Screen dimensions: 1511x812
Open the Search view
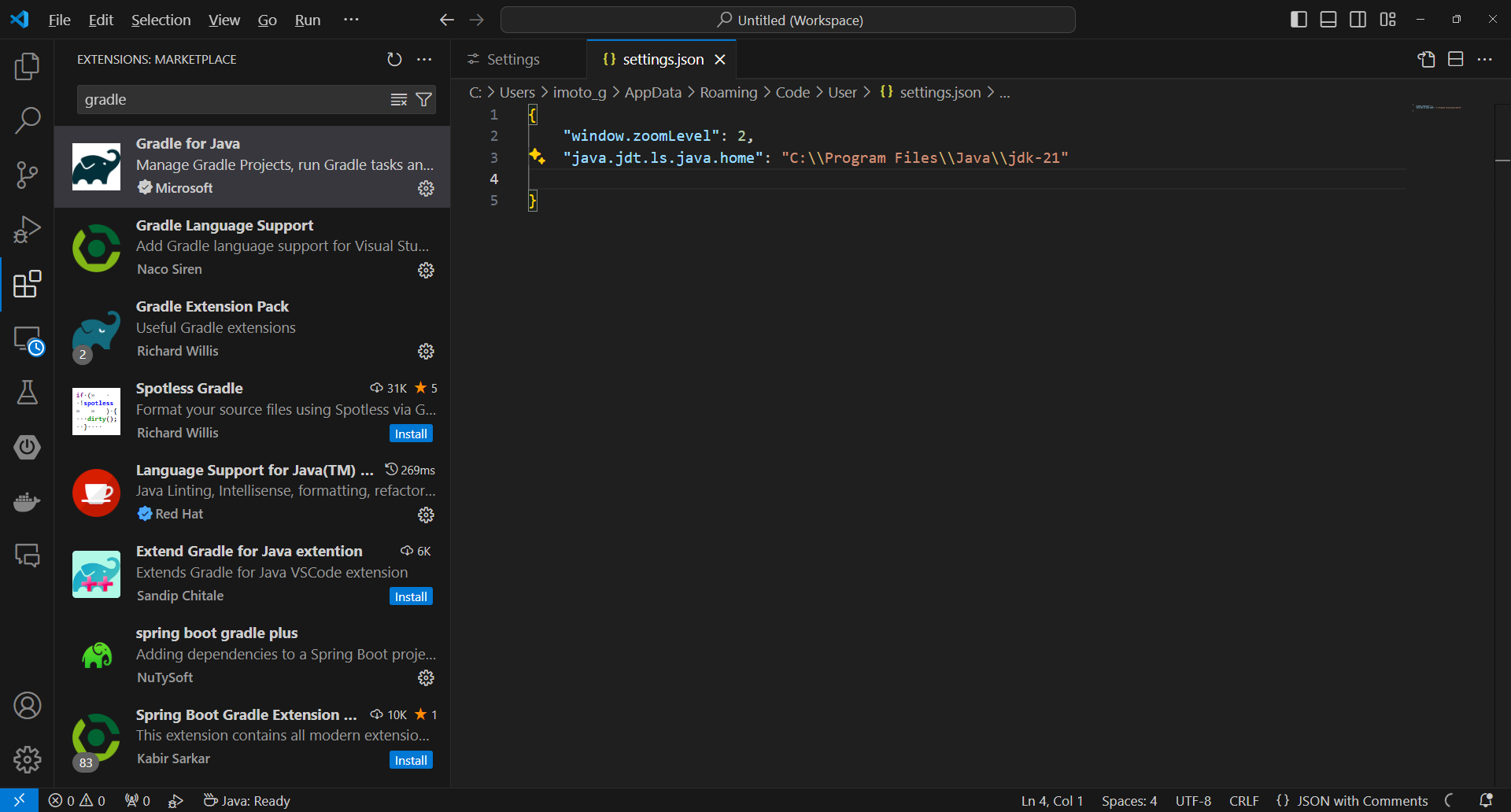point(27,120)
